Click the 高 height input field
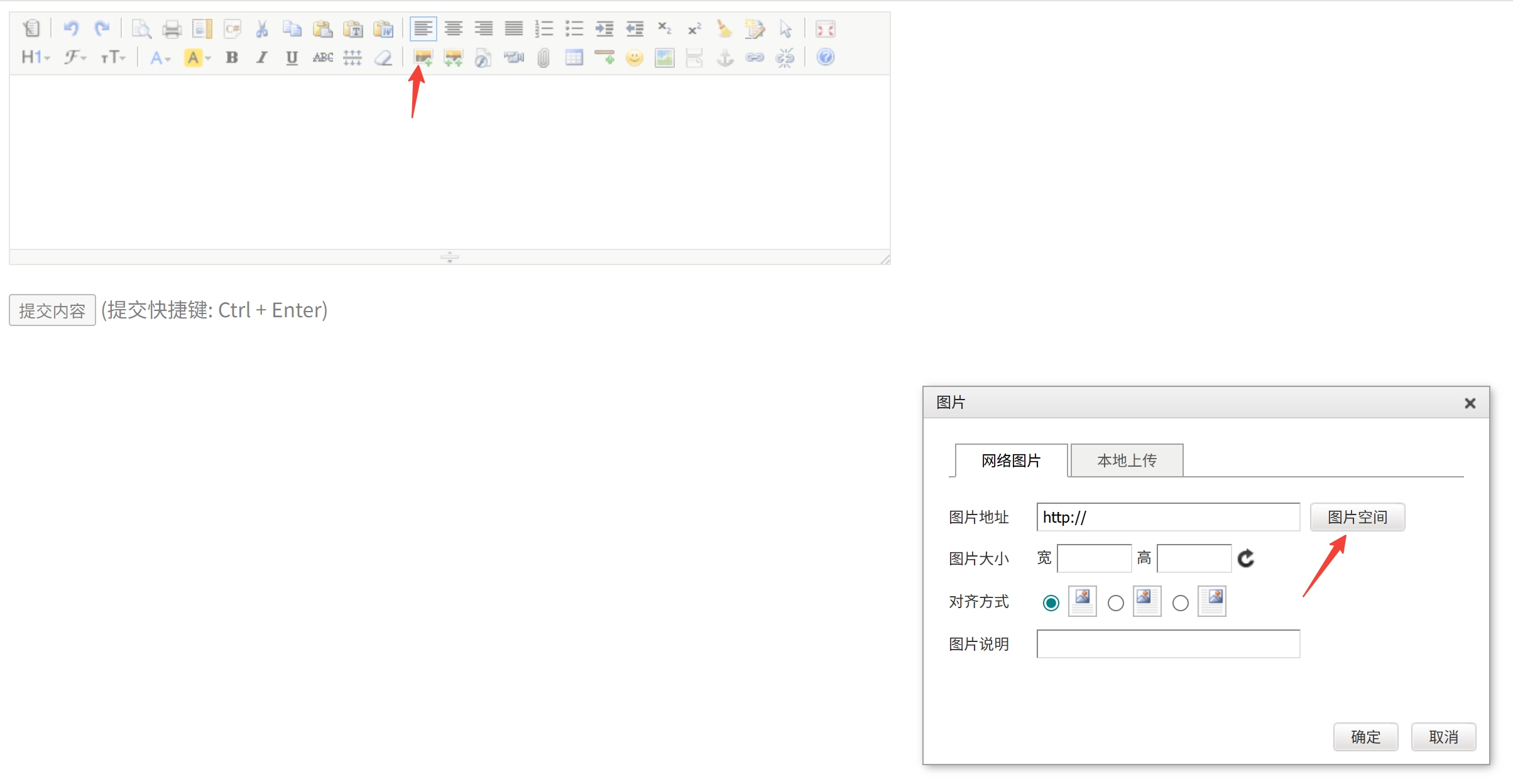Image resolution: width=1513 pixels, height=784 pixels. [1194, 558]
